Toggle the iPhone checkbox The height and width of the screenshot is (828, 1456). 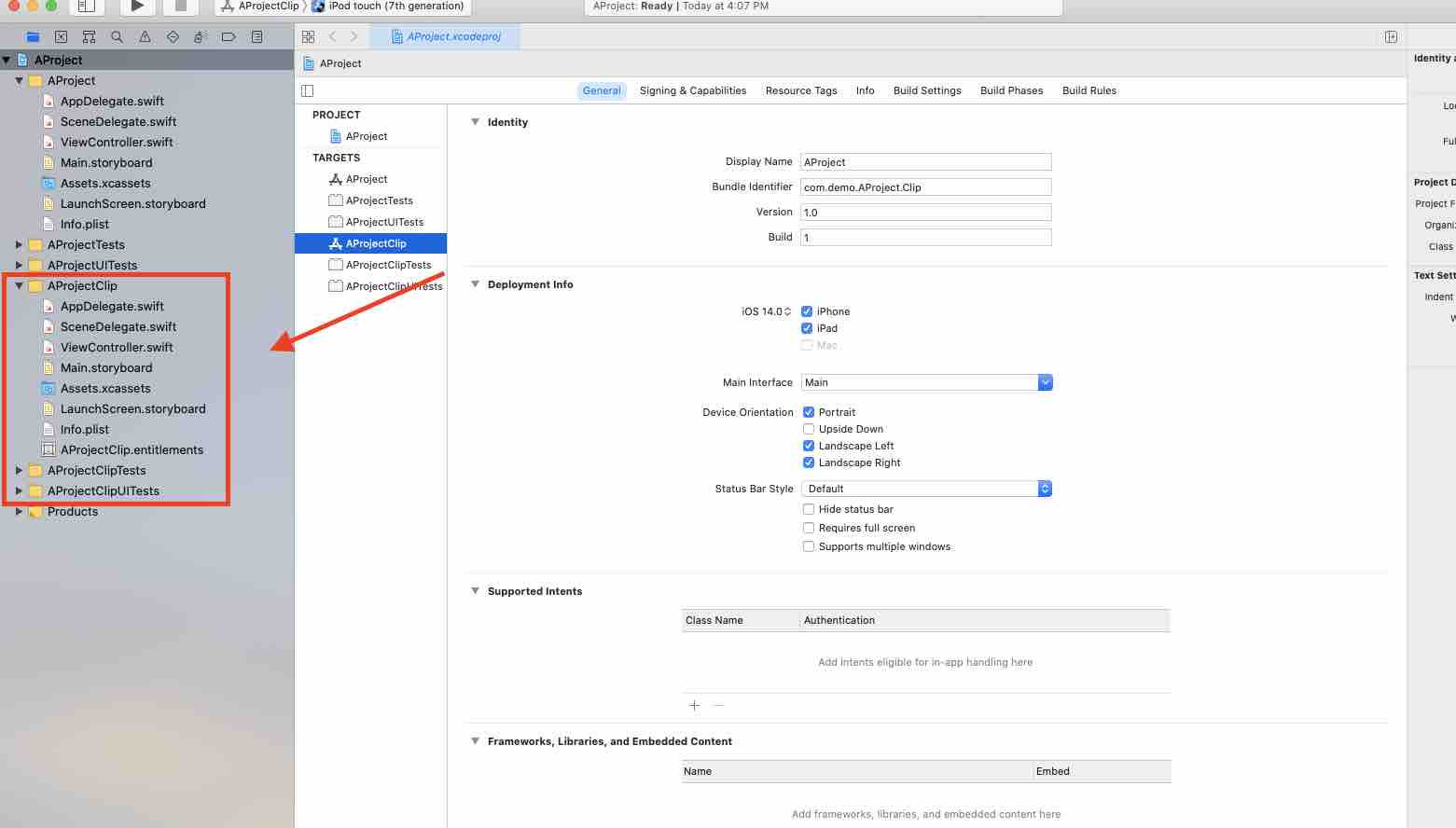(807, 311)
